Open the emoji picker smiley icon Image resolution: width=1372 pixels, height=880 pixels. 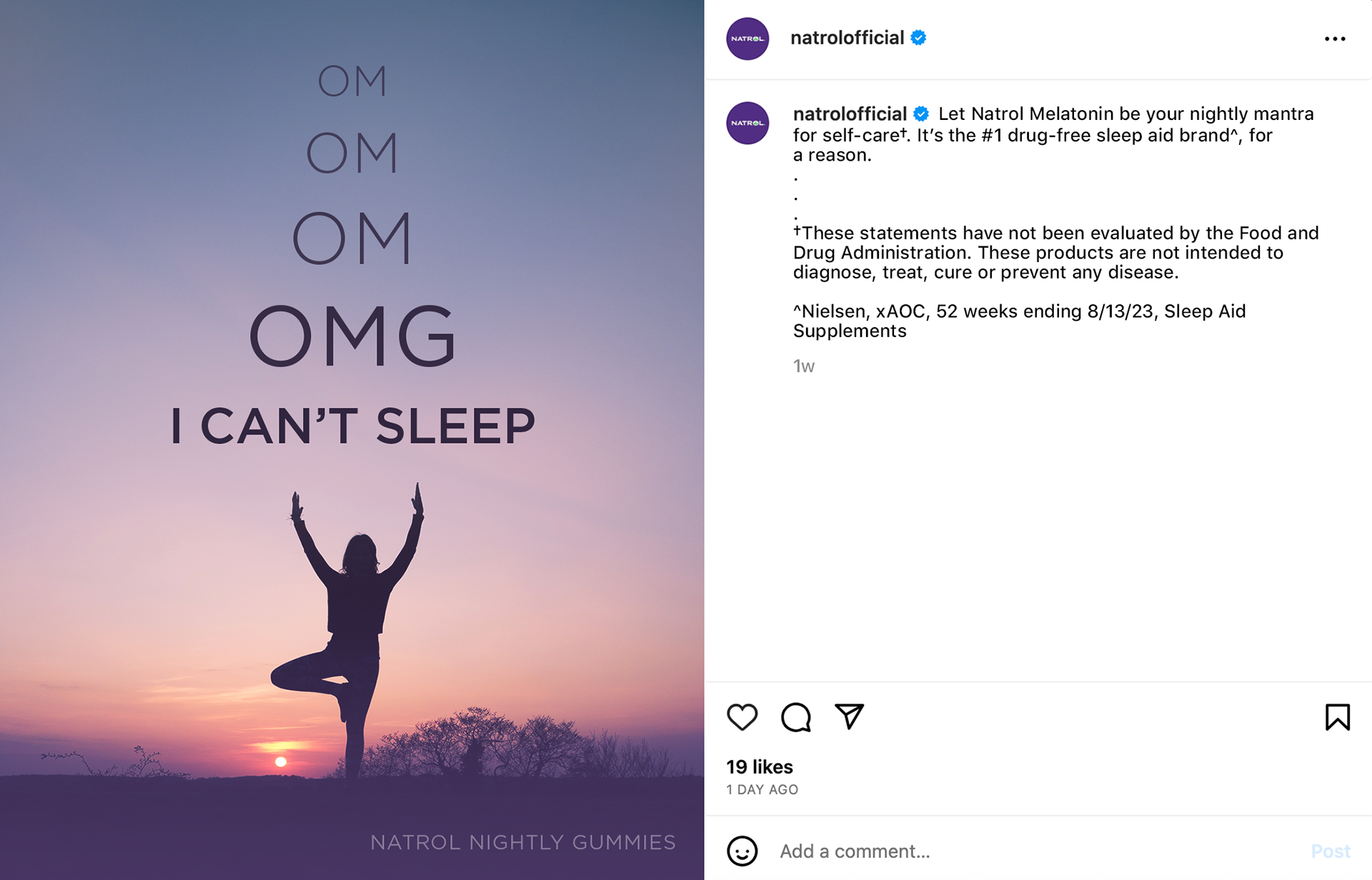point(742,851)
